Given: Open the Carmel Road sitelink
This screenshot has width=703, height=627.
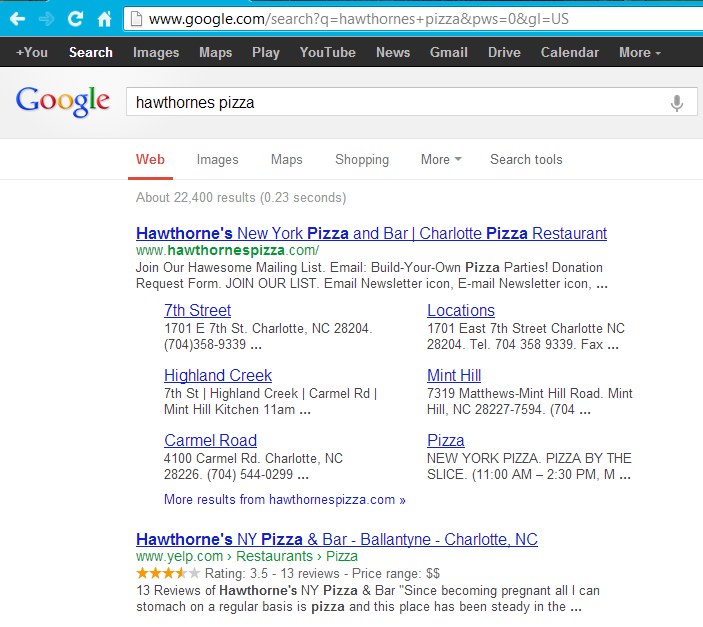Looking at the screenshot, I should tap(210, 440).
